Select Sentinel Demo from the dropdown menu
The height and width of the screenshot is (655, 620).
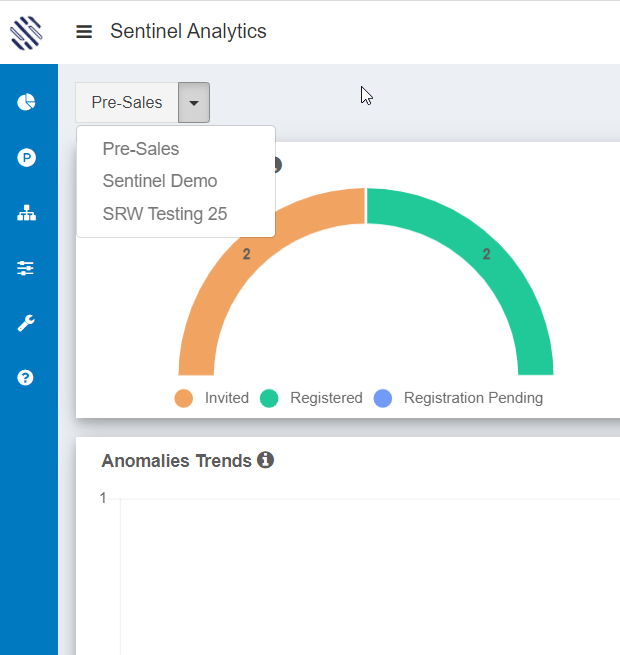(x=160, y=181)
